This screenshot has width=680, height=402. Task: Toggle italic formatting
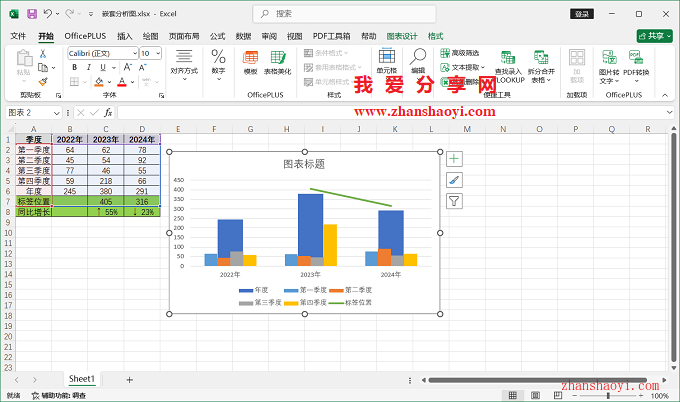88,67
